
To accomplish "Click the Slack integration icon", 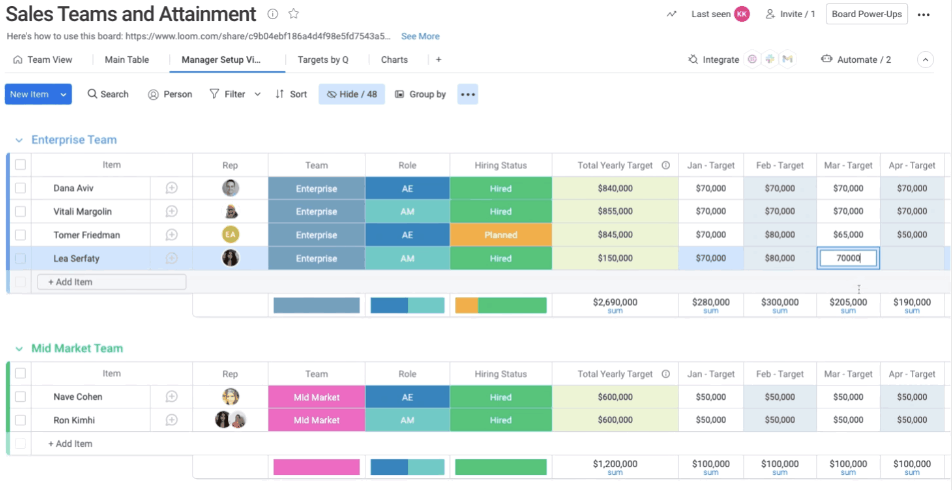I will tap(770, 60).
